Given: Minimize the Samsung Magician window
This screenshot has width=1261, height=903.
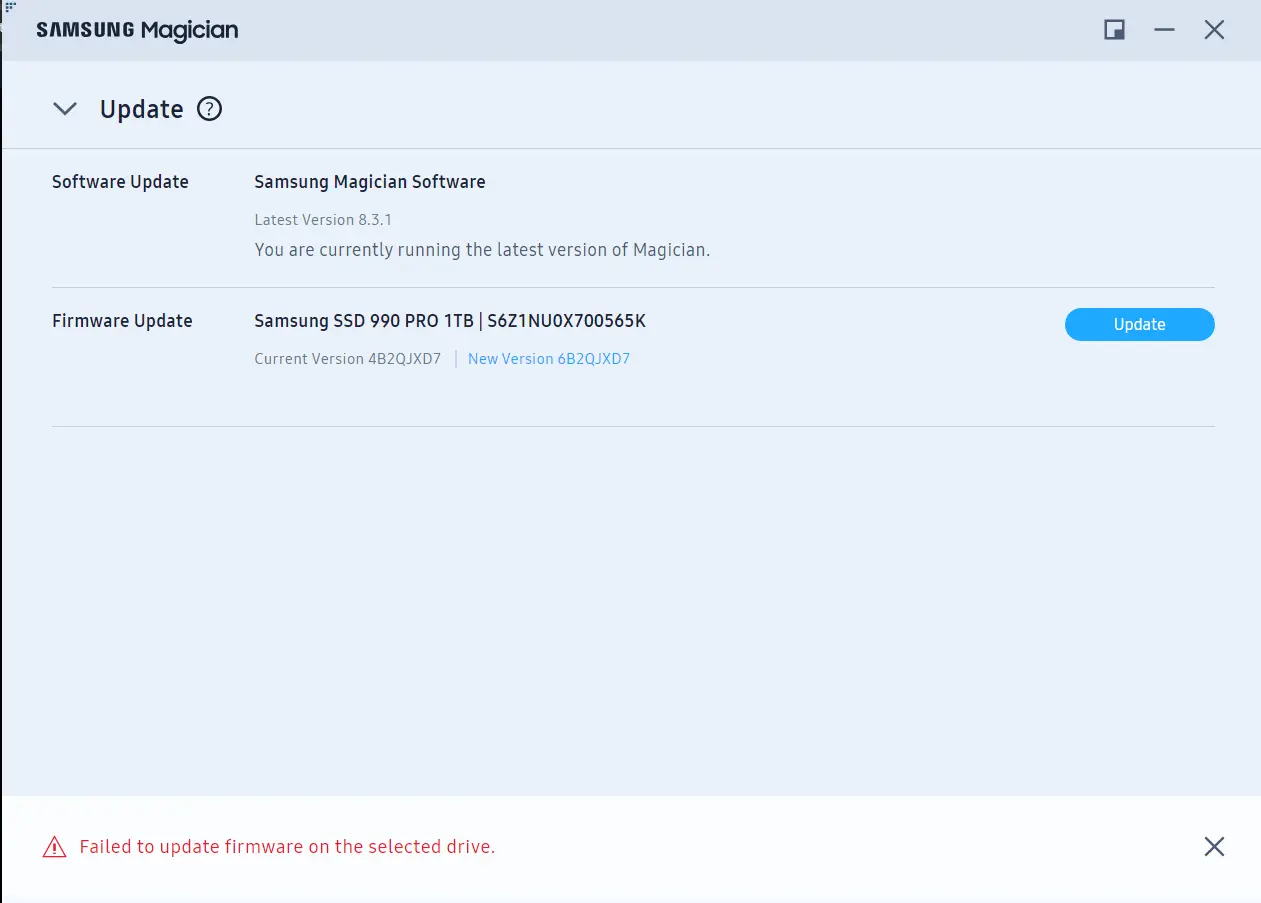Looking at the screenshot, I should pyautogui.click(x=1164, y=30).
